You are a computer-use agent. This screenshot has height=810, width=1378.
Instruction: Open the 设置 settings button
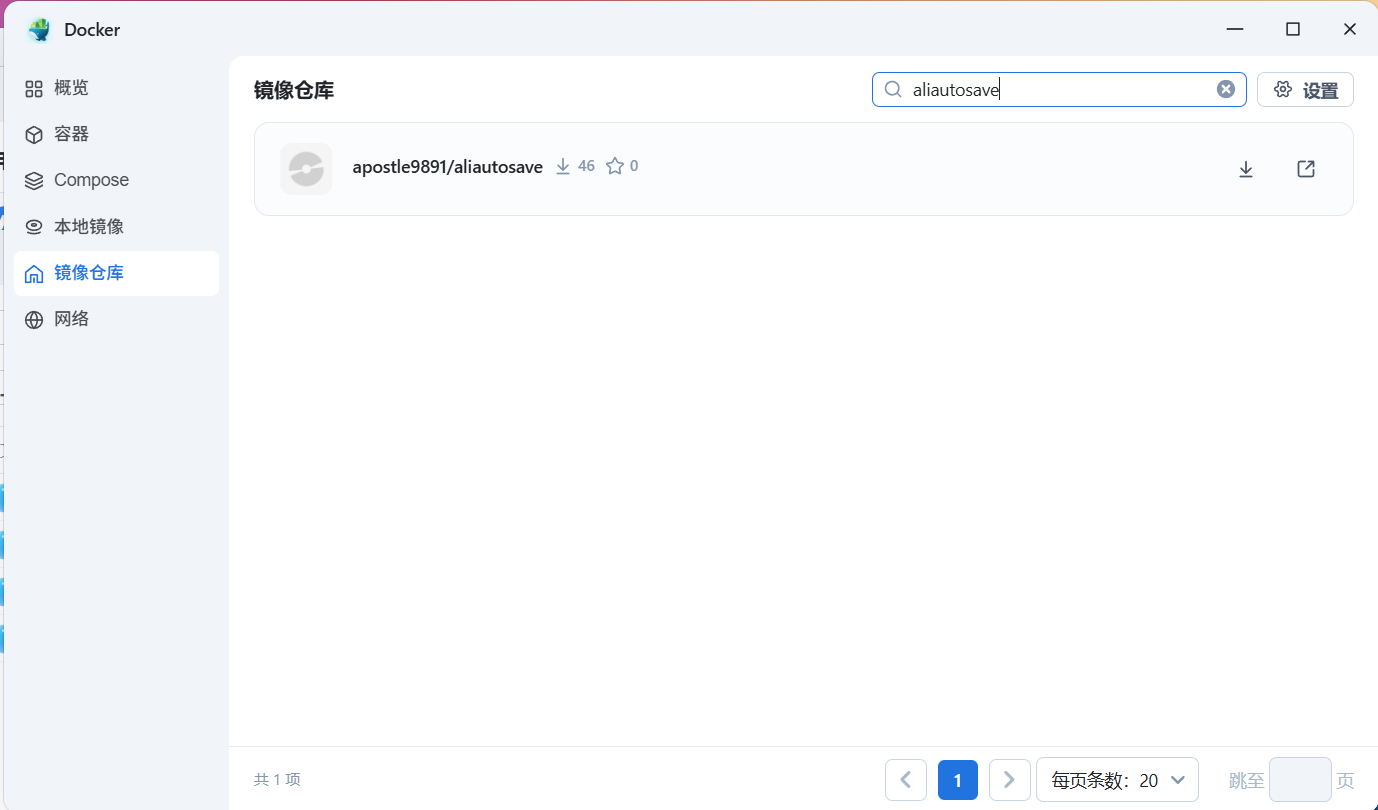1305,89
